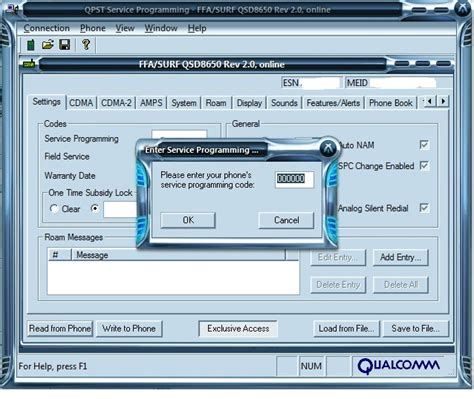Click the Delete All button
Viewport: 474px width, 399px height.
[400, 285]
